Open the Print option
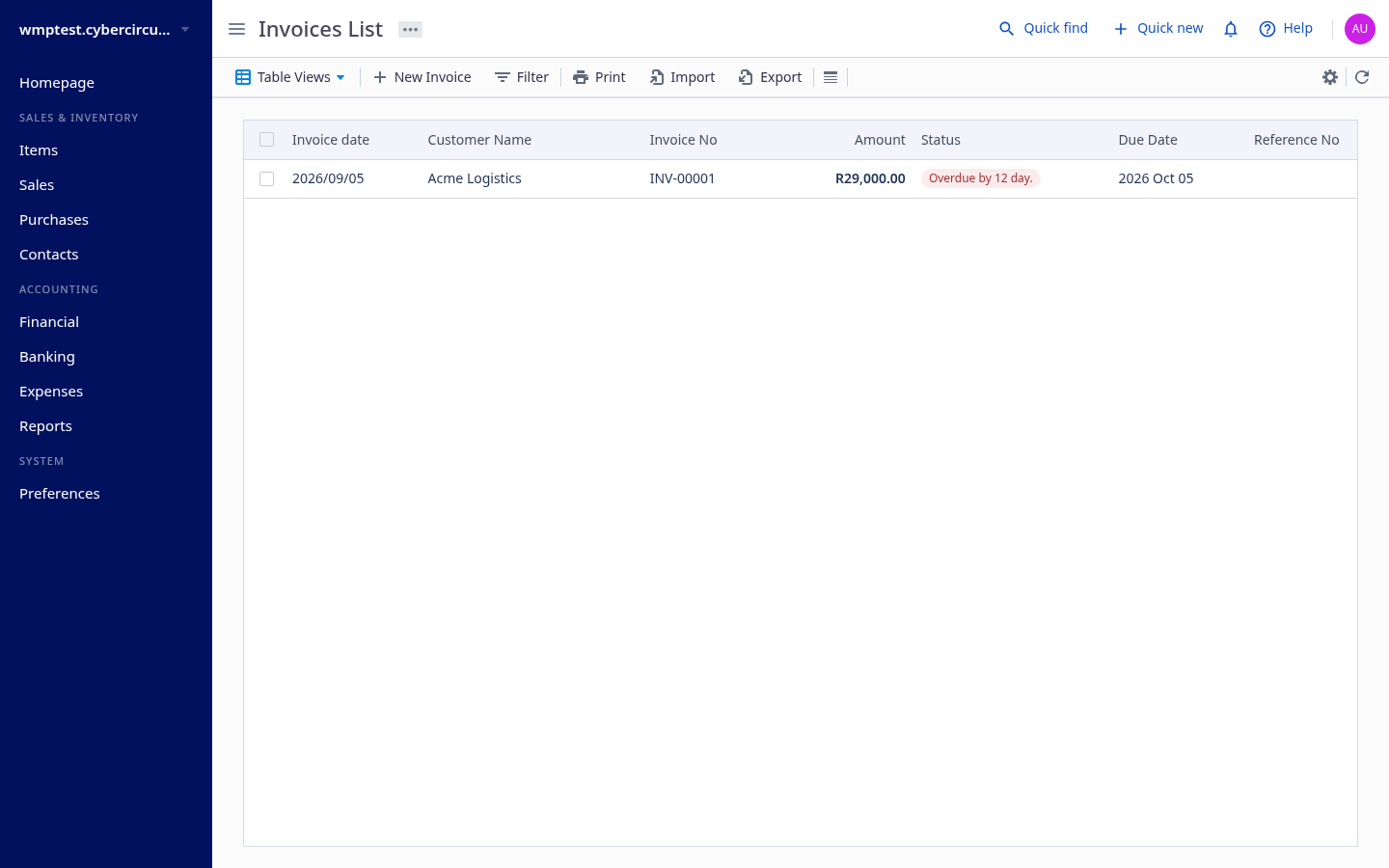The image size is (1389, 868). (599, 77)
